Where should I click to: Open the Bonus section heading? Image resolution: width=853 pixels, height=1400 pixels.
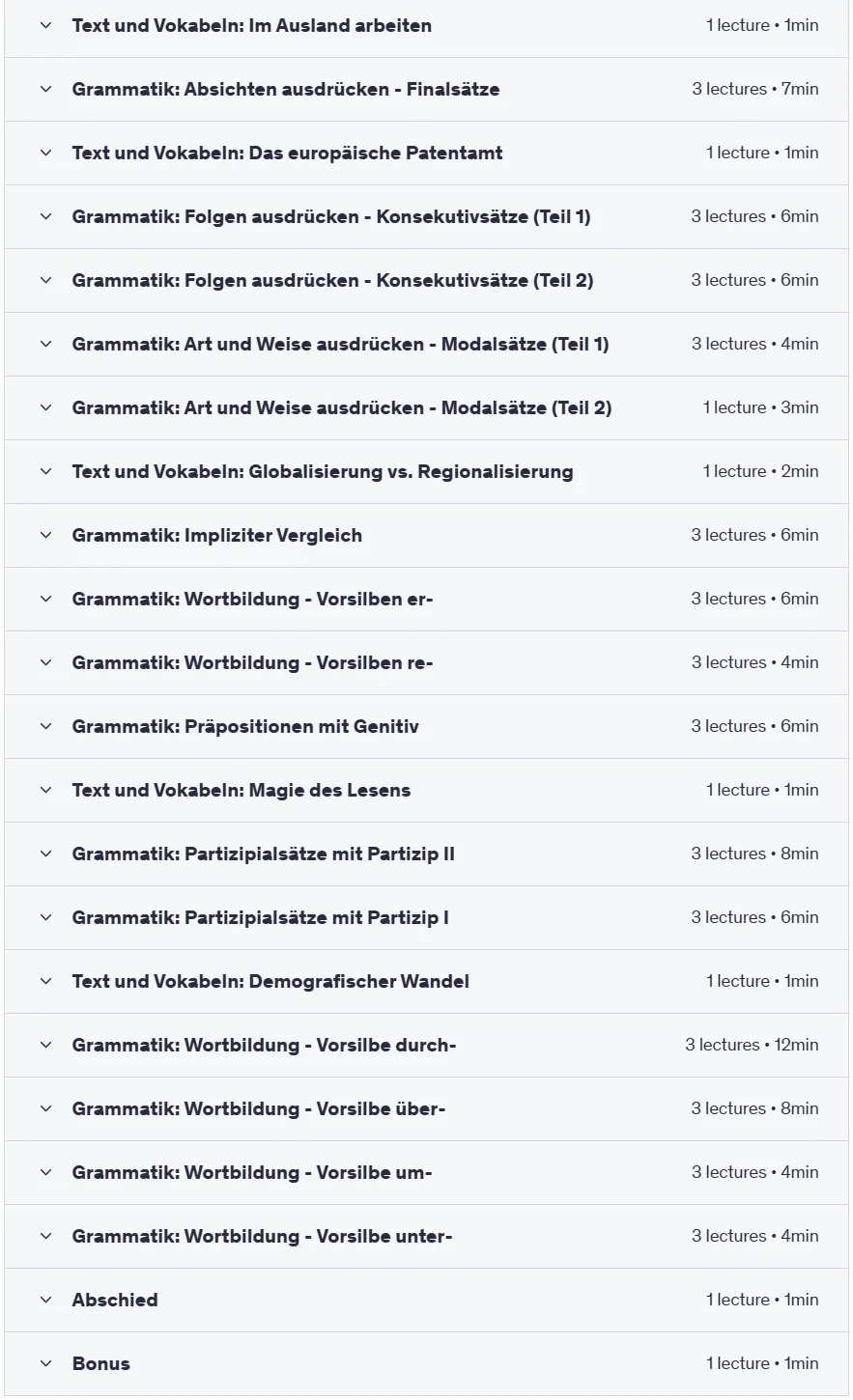point(101,1364)
